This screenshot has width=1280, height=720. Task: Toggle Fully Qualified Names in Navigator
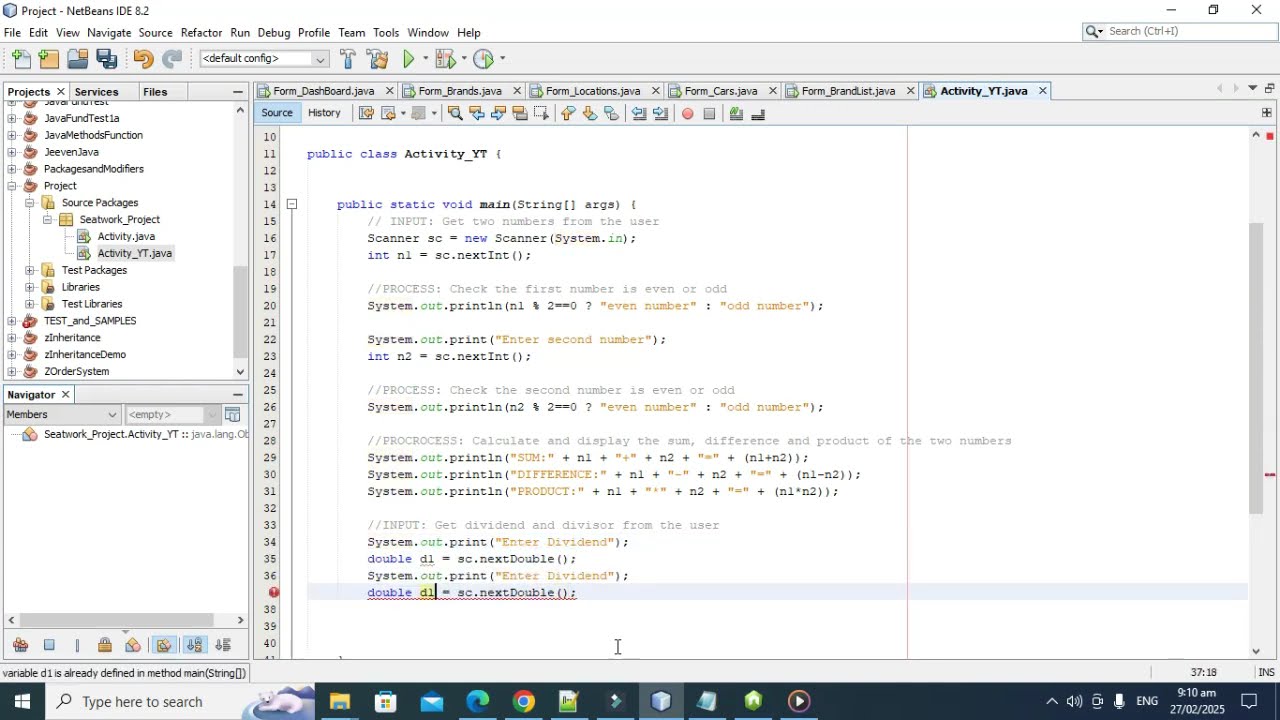click(165, 645)
